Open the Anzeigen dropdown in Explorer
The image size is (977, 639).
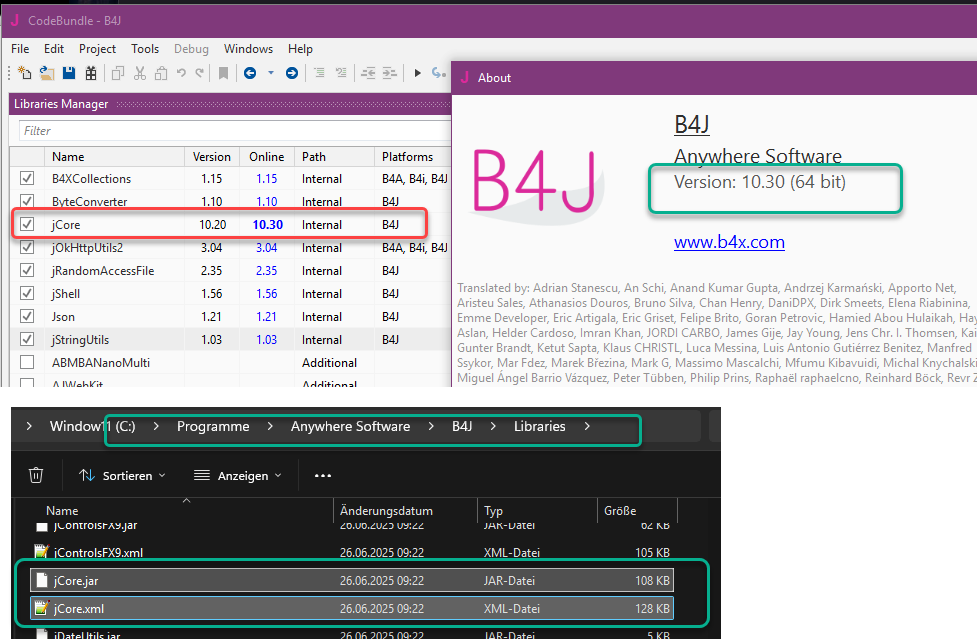click(x=237, y=475)
